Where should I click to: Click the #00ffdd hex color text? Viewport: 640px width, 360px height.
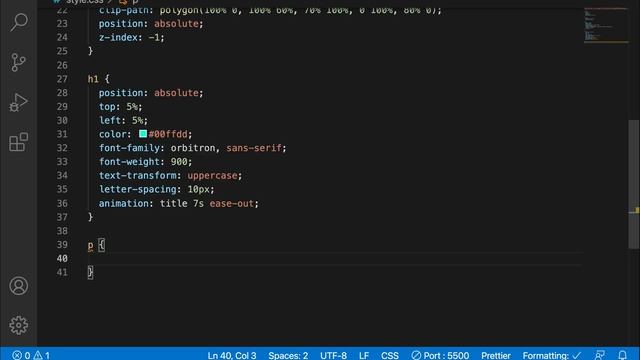click(168, 134)
